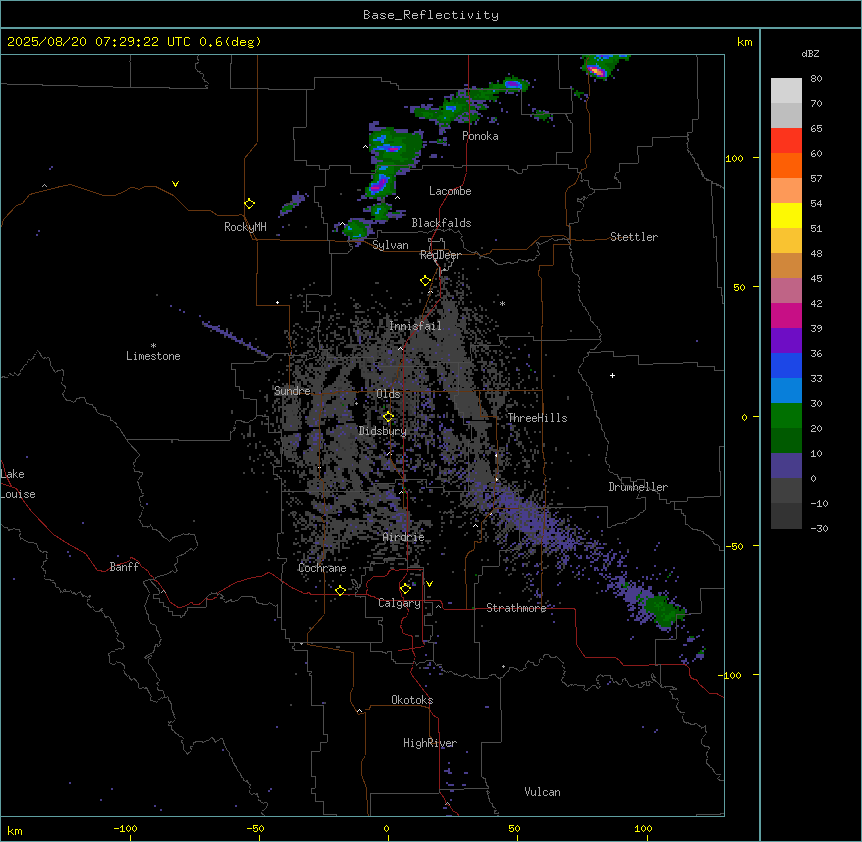Click the Lacombe city label
862x842 pixels.
pos(450,191)
